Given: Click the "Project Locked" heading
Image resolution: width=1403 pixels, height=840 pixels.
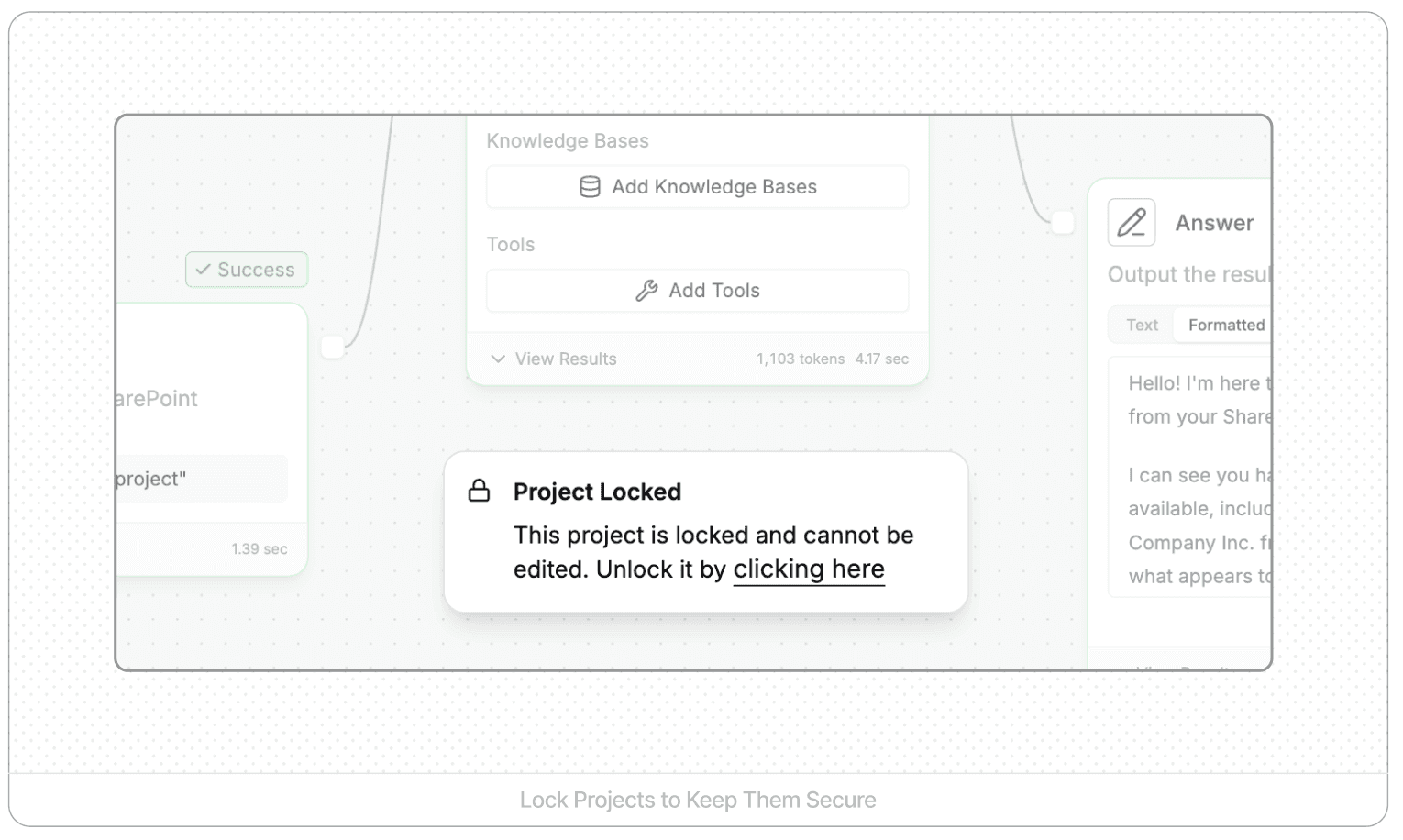Looking at the screenshot, I should pyautogui.click(x=597, y=492).
